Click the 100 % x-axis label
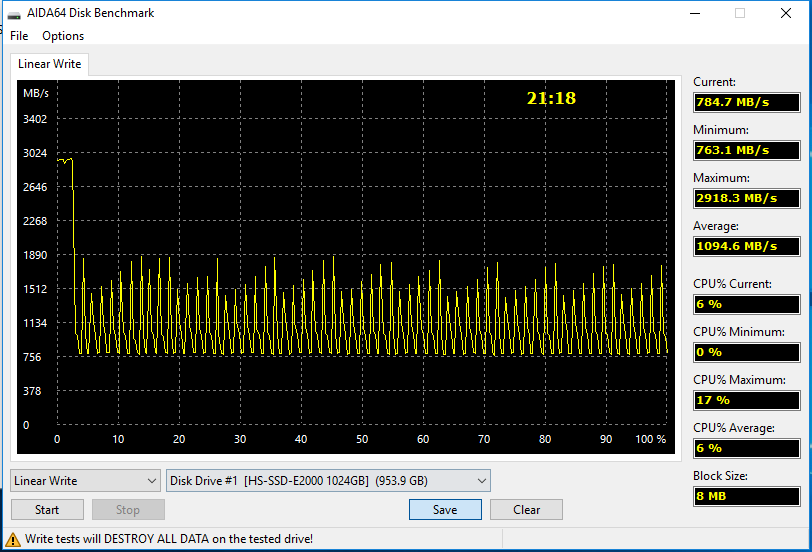The width and height of the screenshot is (812, 552). coord(650,439)
